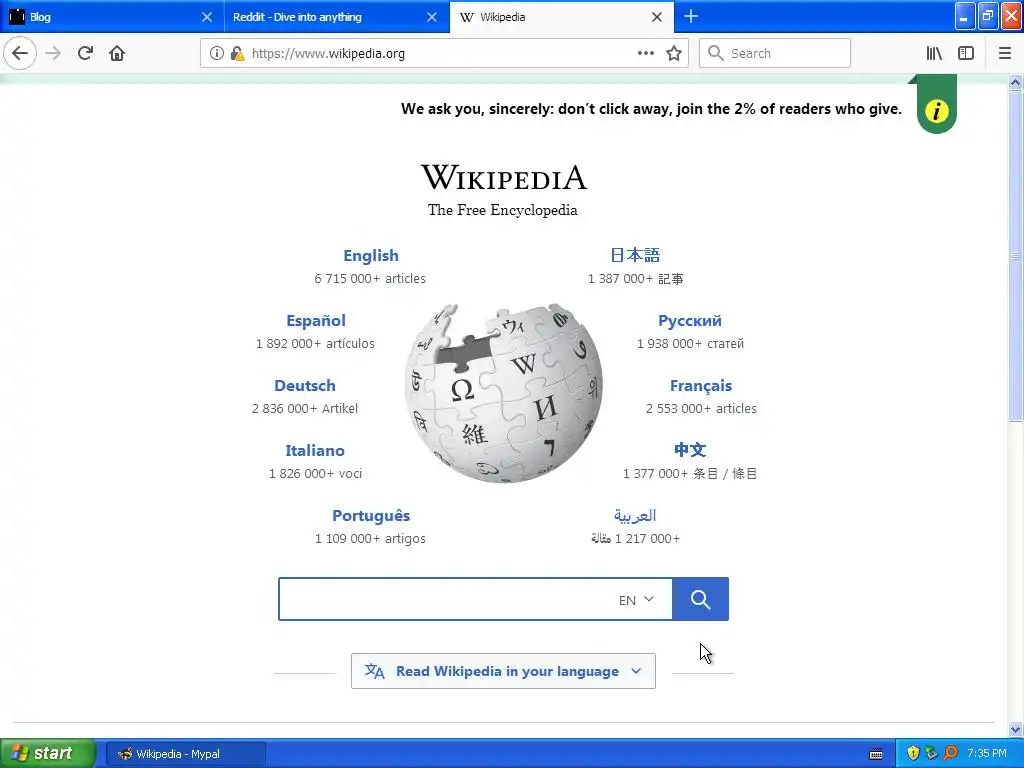Screen dimensions: 1024x768
Task: Open page actions three-dot menu
Action: [645, 54]
